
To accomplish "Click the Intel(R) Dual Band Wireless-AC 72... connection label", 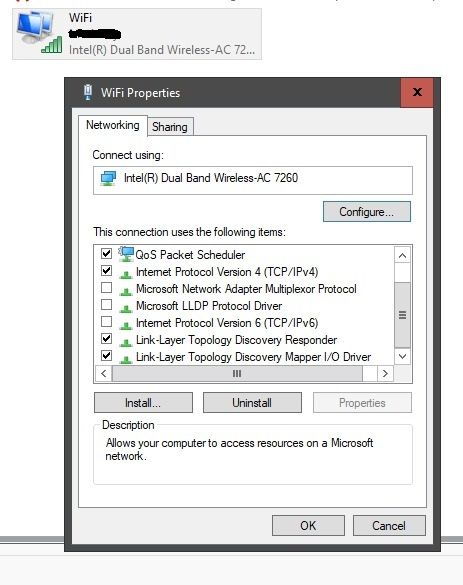I will (162, 50).
